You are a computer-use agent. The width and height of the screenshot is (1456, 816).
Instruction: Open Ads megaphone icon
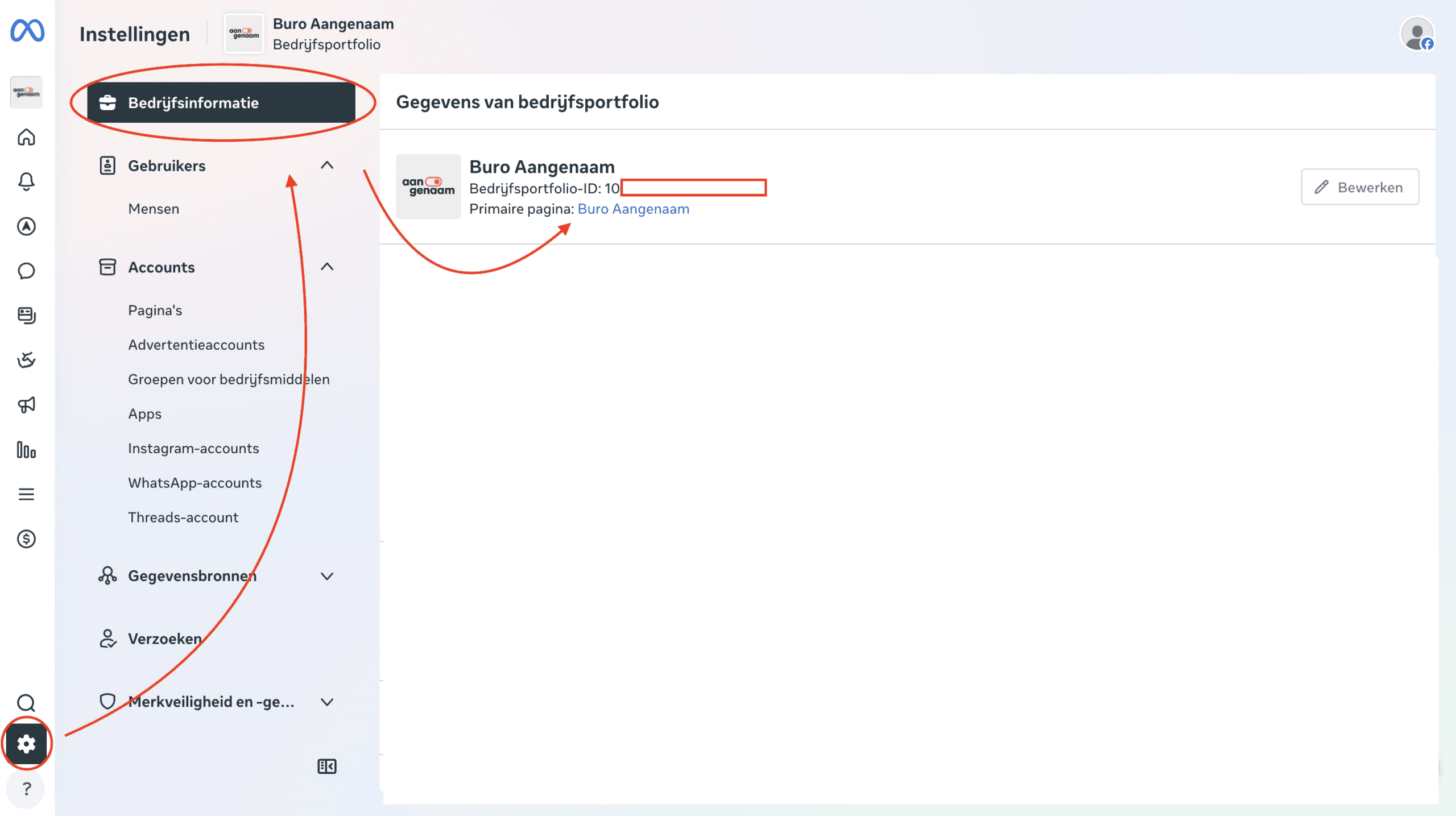click(x=26, y=405)
